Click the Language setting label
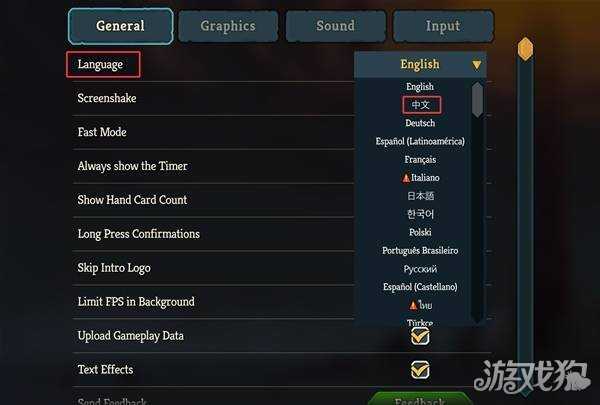 pyautogui.click(x=100, y=64)
